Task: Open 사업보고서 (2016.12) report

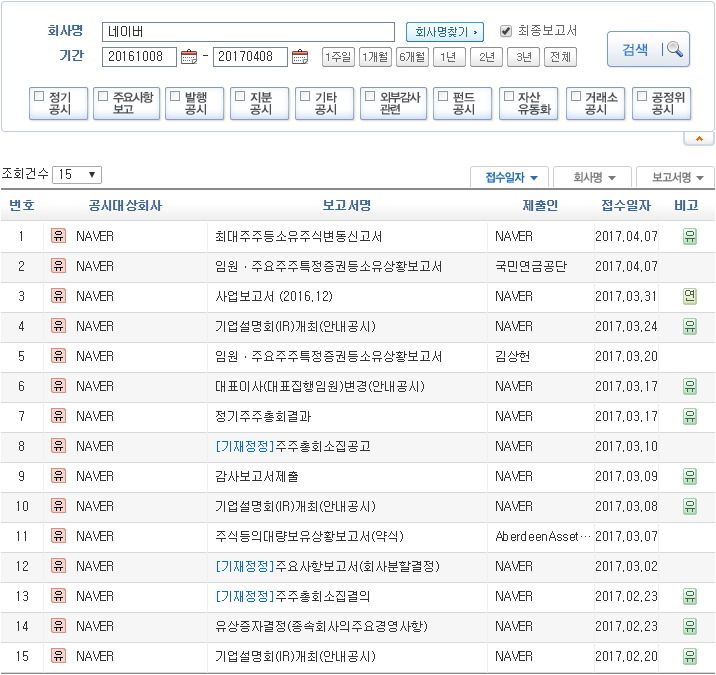Action: [x=274, y=296]
